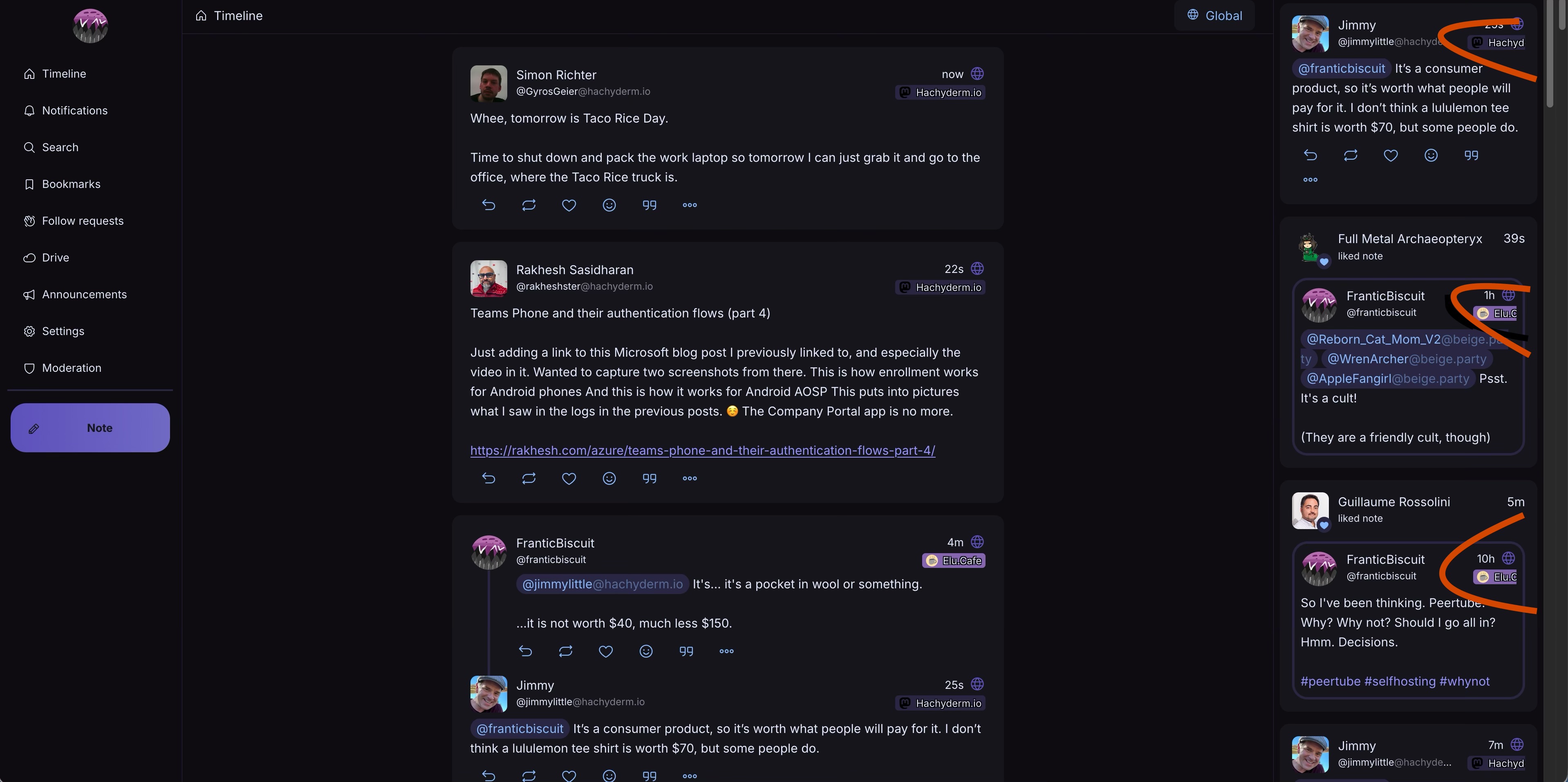Go to Bookmarks in sidebar
The image size is (1568, 782).
(71, 184)
